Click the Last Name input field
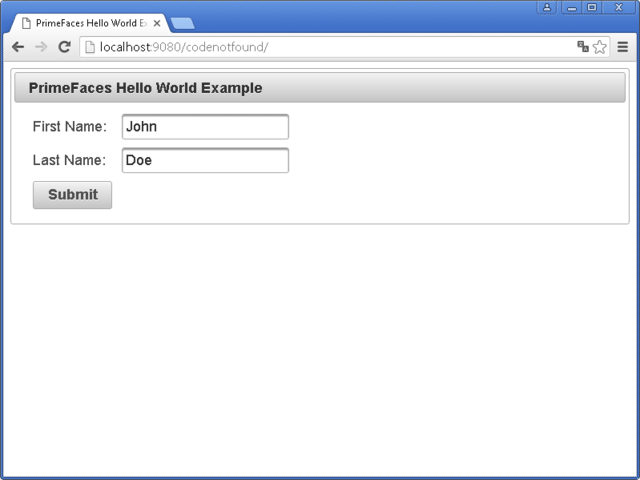The height and width of the screenshot is (480, 640). pyautogui.click(x=205, y=160)
